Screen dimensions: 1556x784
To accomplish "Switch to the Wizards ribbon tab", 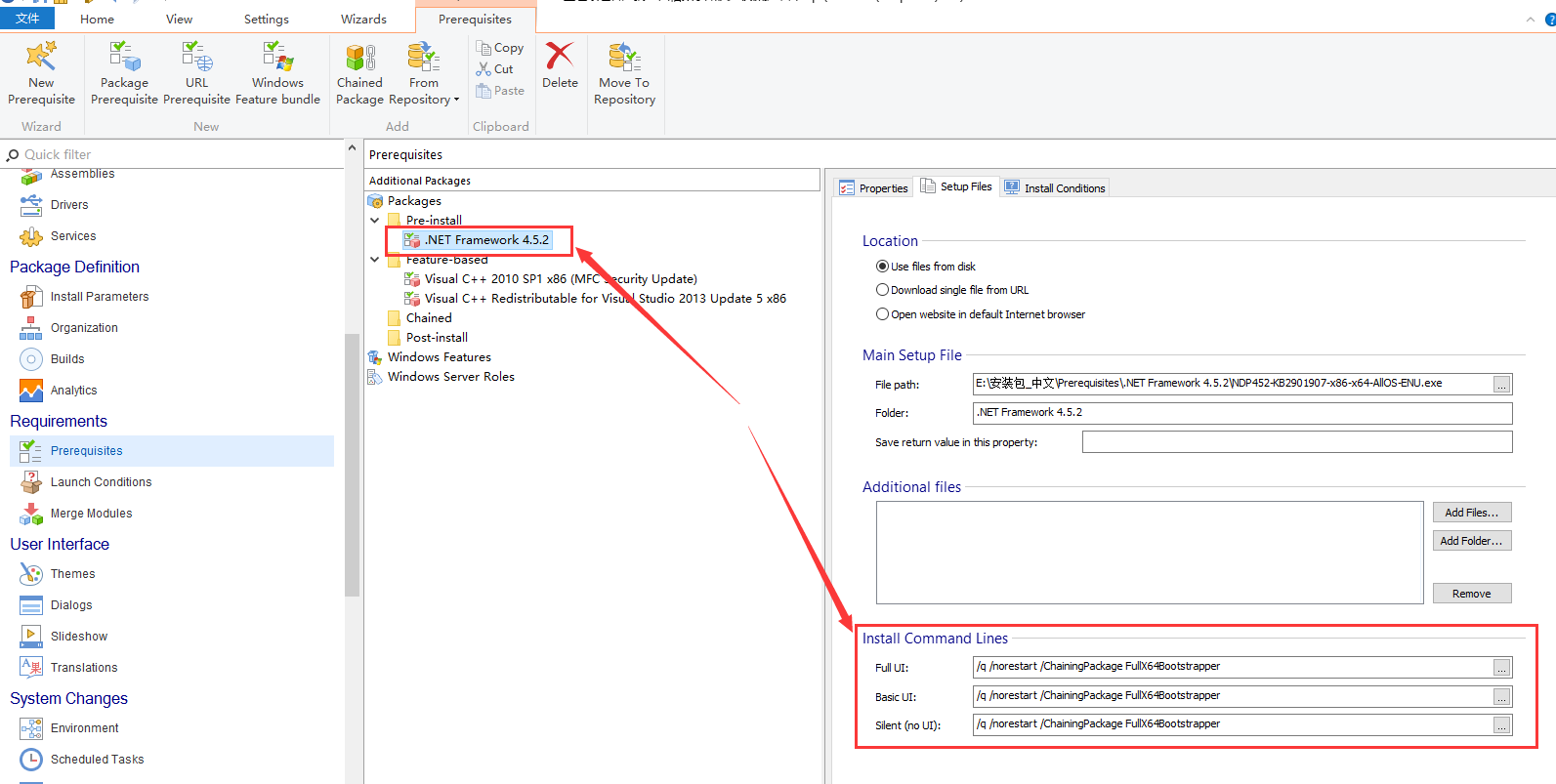I will tap(363, 20).
